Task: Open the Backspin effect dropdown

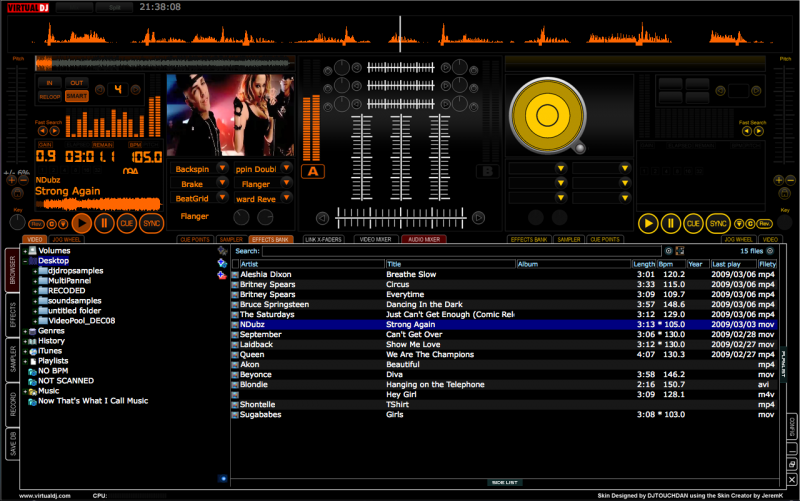Action: click(222, 168)
